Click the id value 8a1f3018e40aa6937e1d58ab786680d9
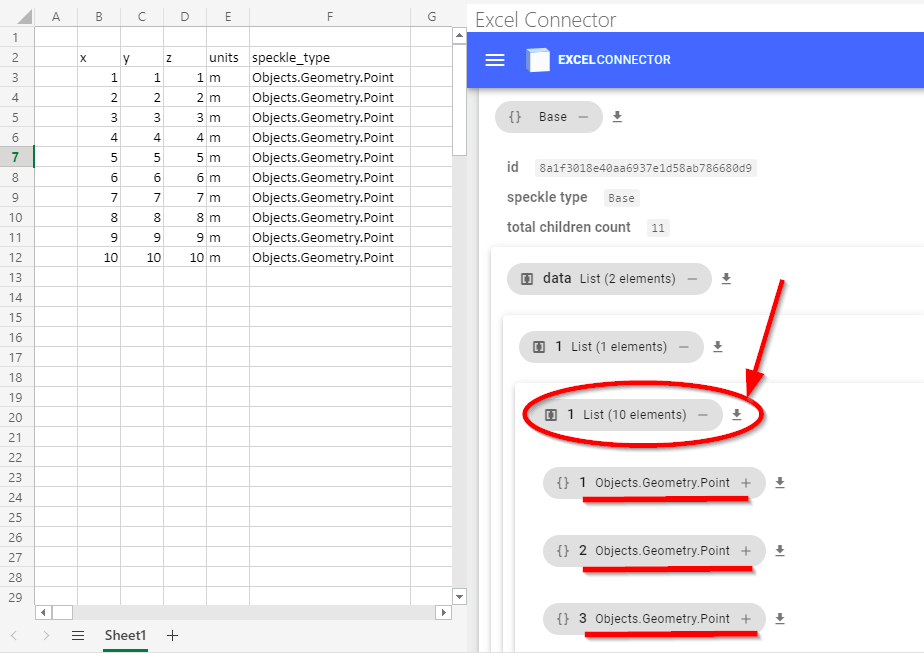 (x=645, y=168)
